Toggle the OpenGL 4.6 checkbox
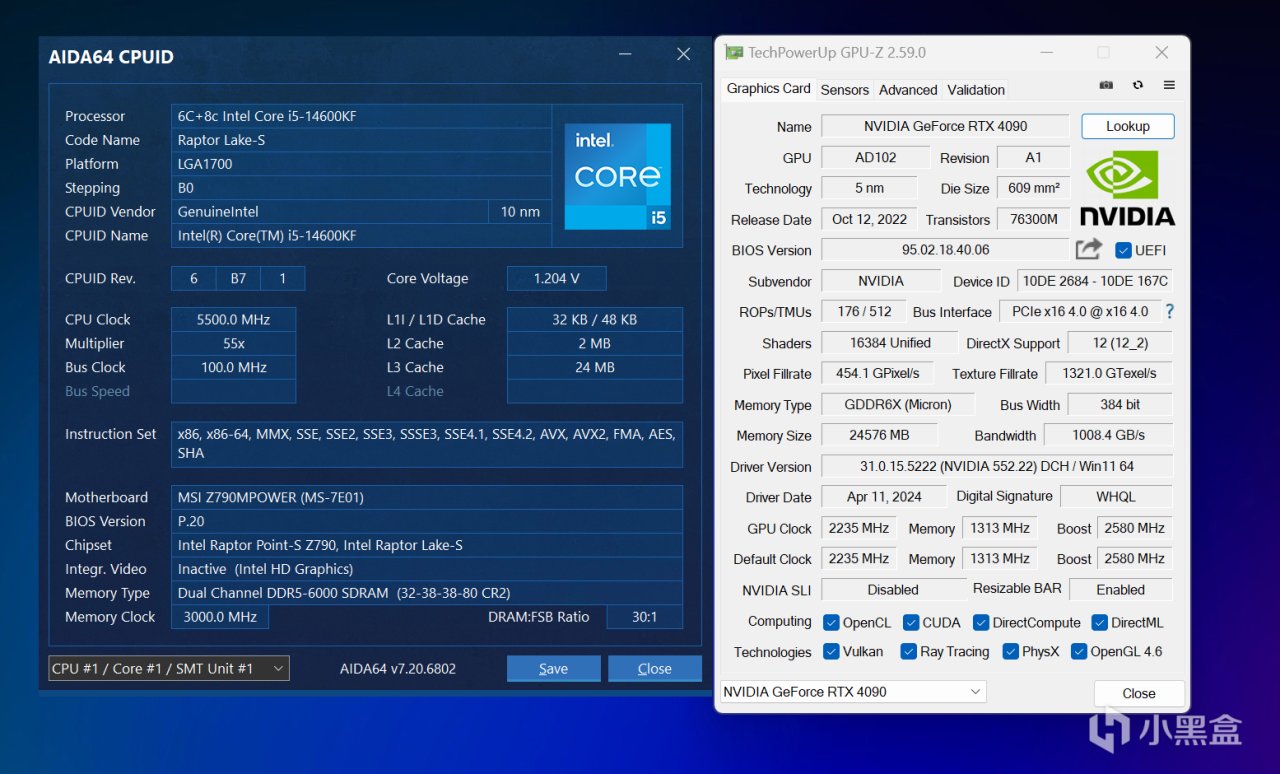The height and width of the screenshot is (774, 1280). click(1079, 651)
